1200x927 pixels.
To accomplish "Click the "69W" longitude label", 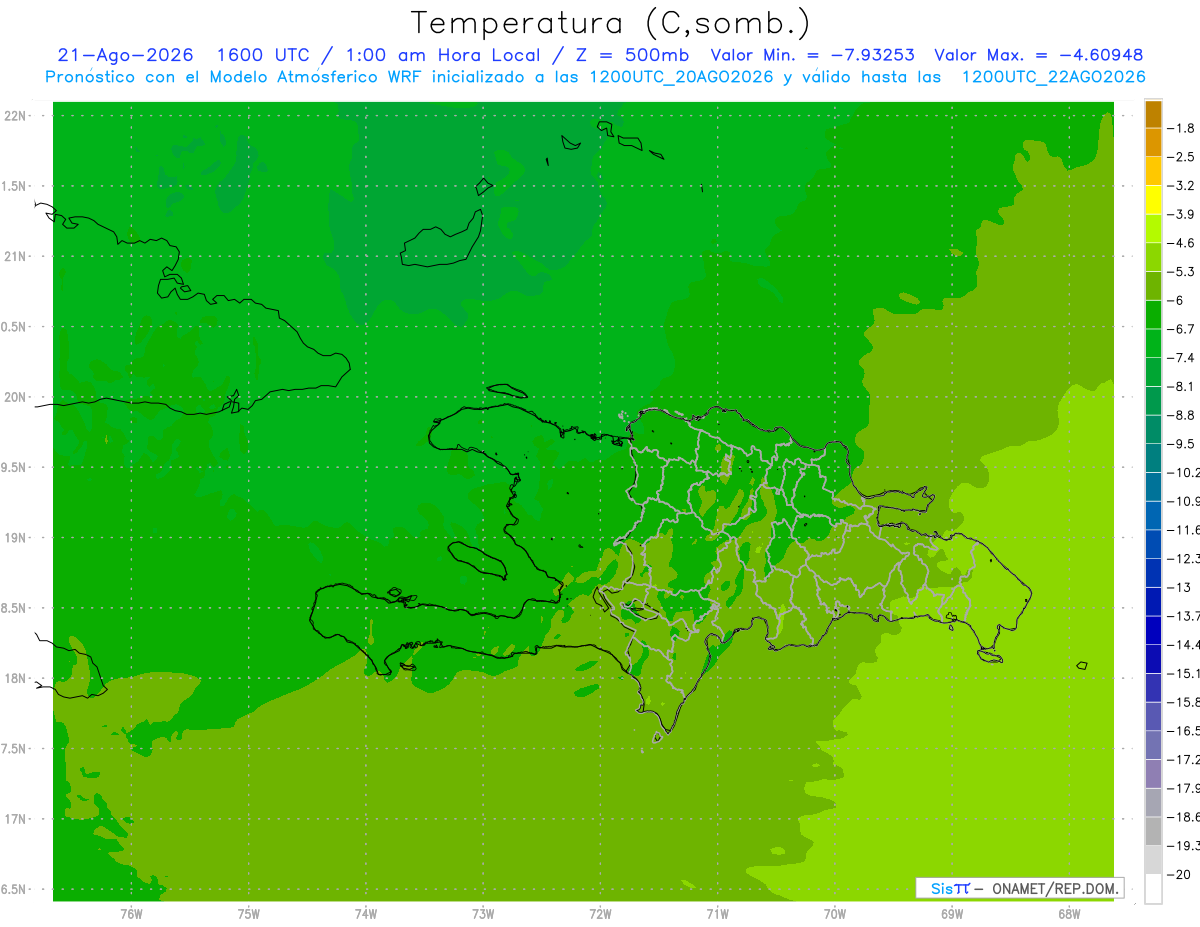I will (x=952, y=914).
